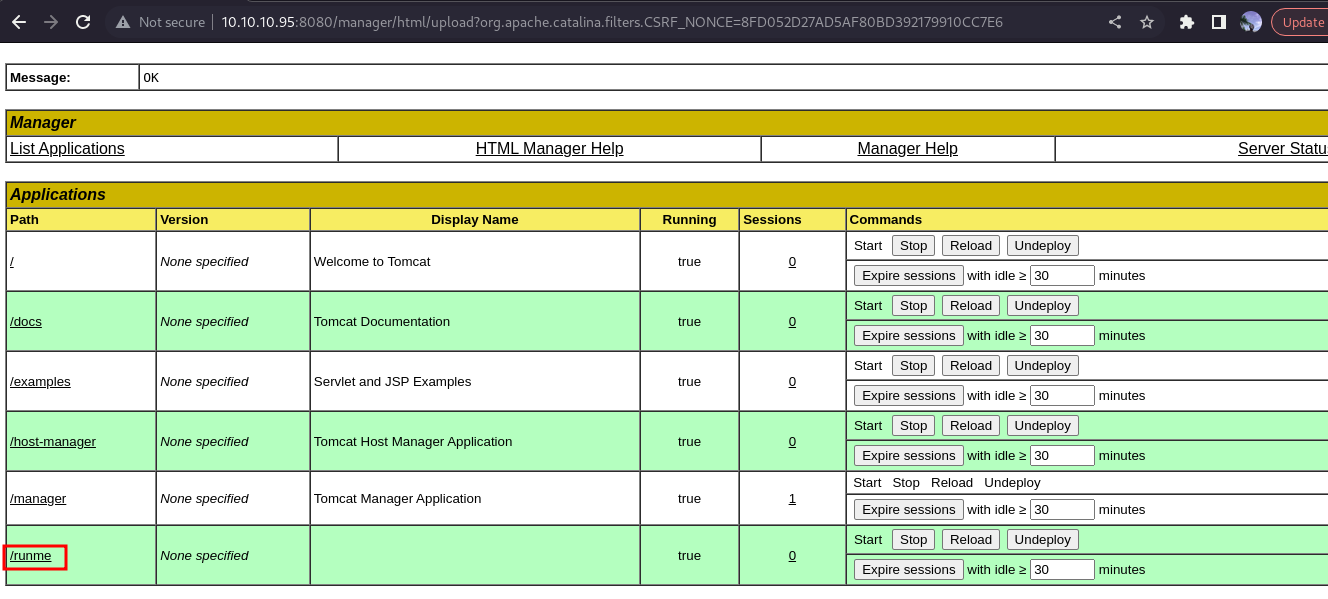Edit idle minutes field for /manager
Screen dimensions: 1328x599
1062,510
